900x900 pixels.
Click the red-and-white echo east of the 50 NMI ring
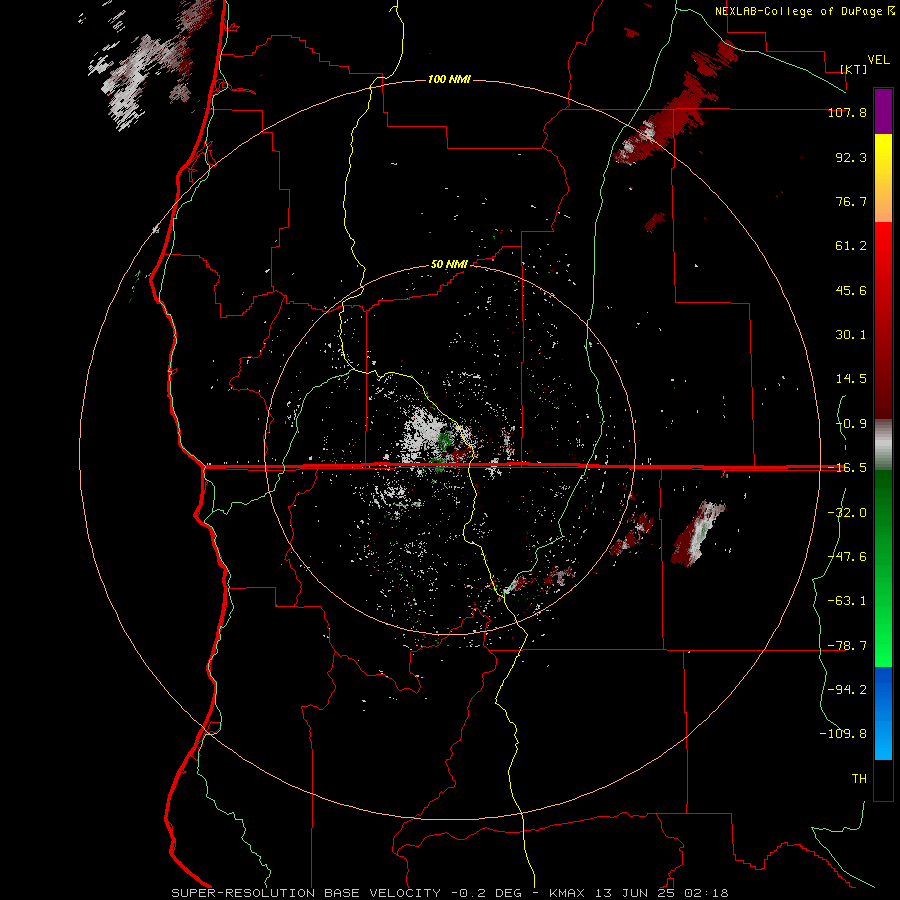[x=699, y=533]
